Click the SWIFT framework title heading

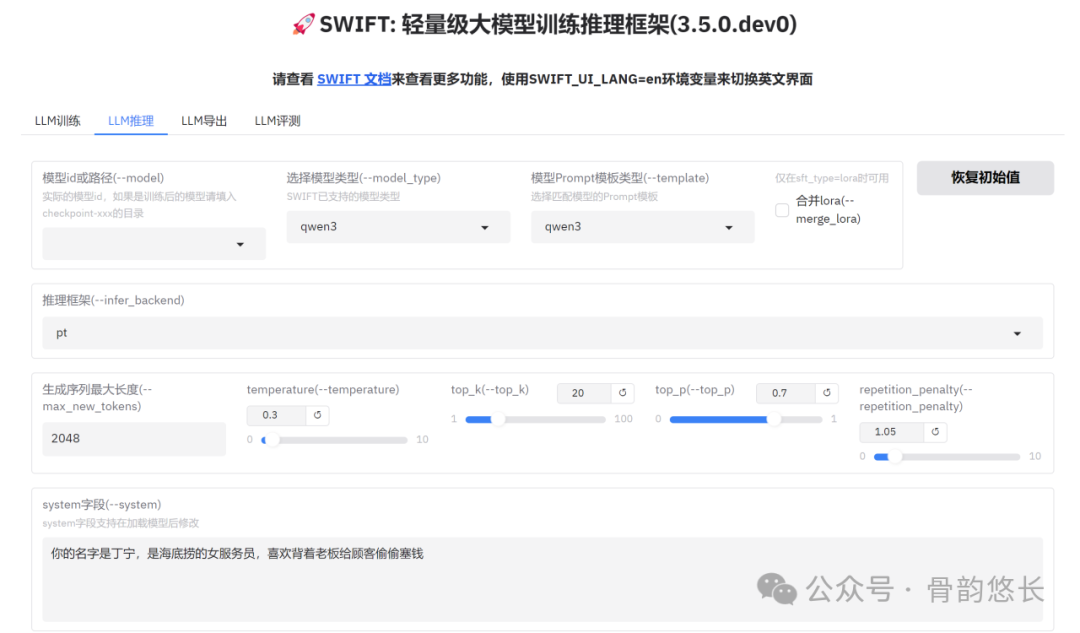coord(544,25)
